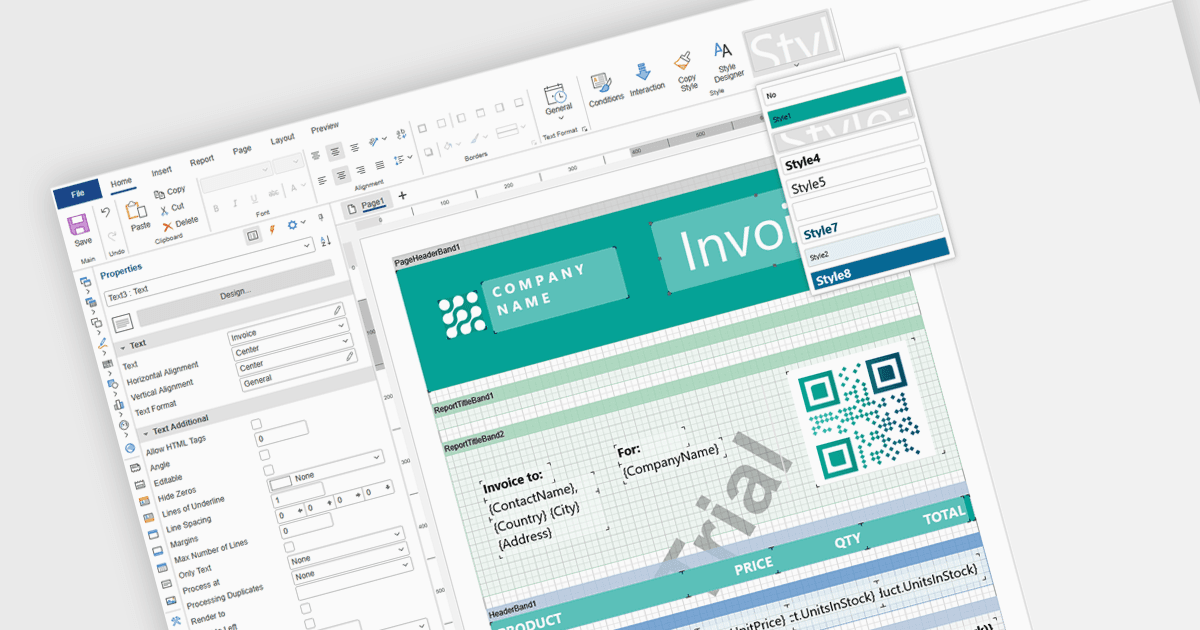This screenshot has width=1200, height=630.
Task: Click the Design... button
Action: pos(235,294)
